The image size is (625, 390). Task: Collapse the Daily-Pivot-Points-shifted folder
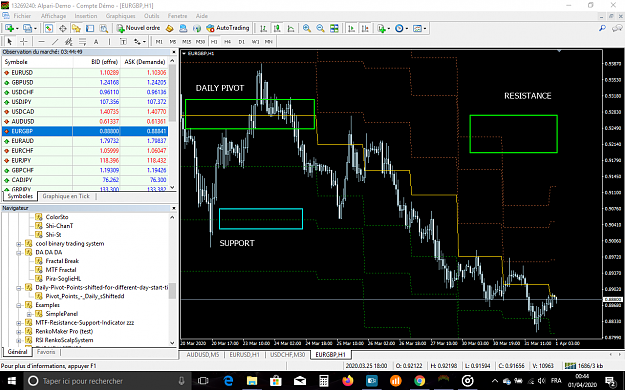tap(19, 288)
